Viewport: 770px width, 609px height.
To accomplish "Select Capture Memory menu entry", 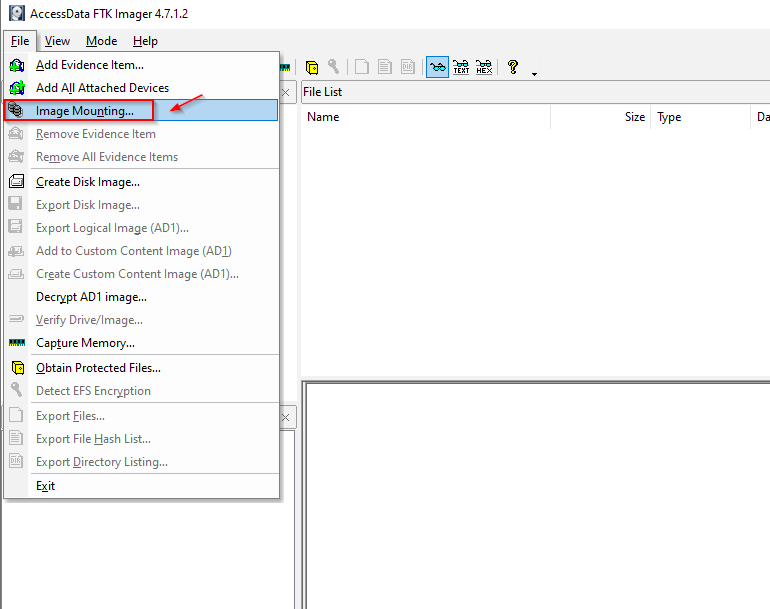I will 141,343.
